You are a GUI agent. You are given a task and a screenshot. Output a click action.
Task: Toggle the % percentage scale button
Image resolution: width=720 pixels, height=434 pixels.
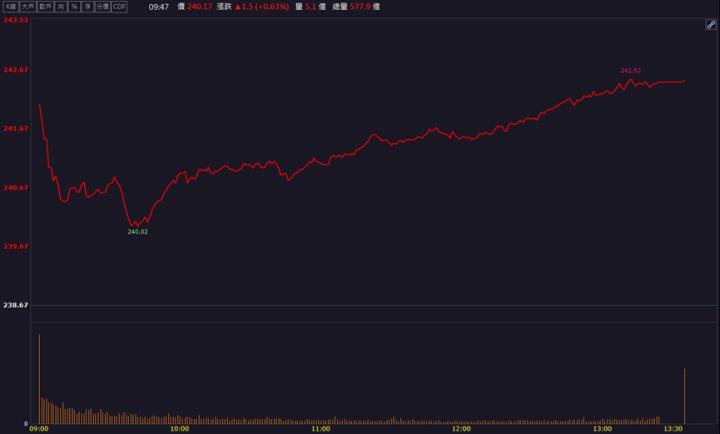[x=74, y=6]
